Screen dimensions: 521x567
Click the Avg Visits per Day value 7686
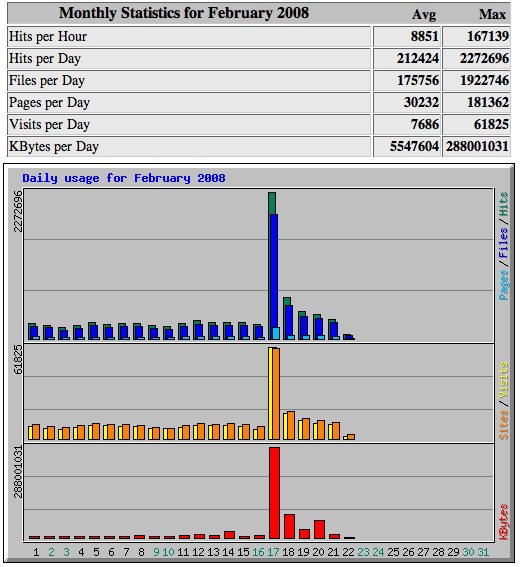click(425, 124)
